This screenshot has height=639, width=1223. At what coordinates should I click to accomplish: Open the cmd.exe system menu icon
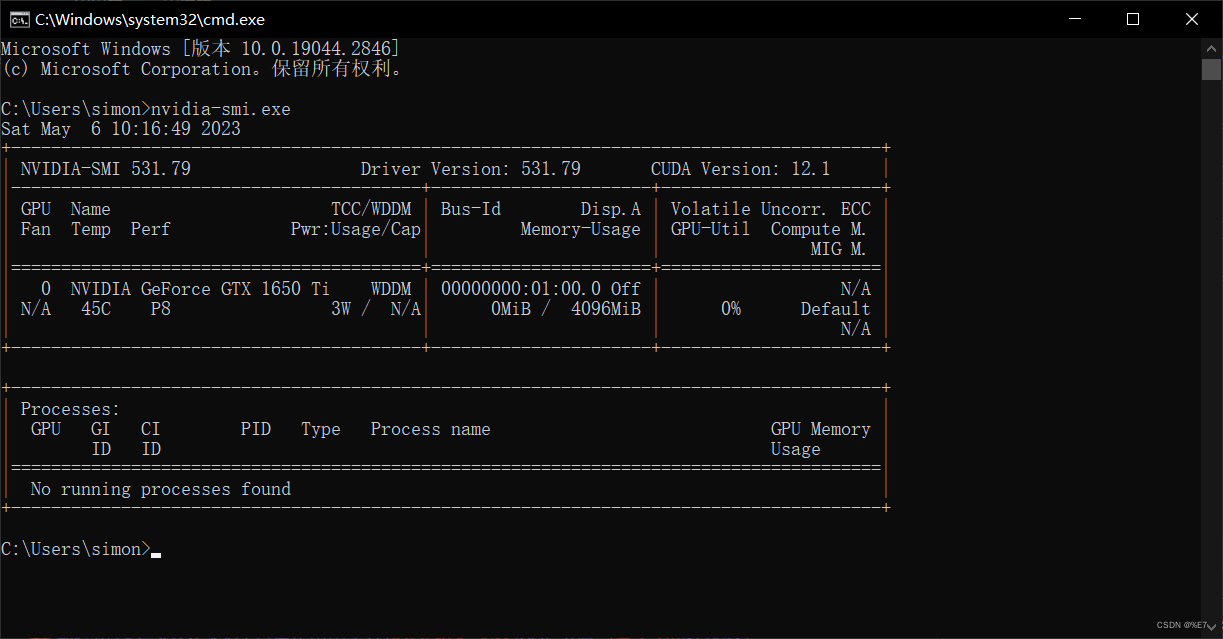pyautogui.click(x=19, y=19)
